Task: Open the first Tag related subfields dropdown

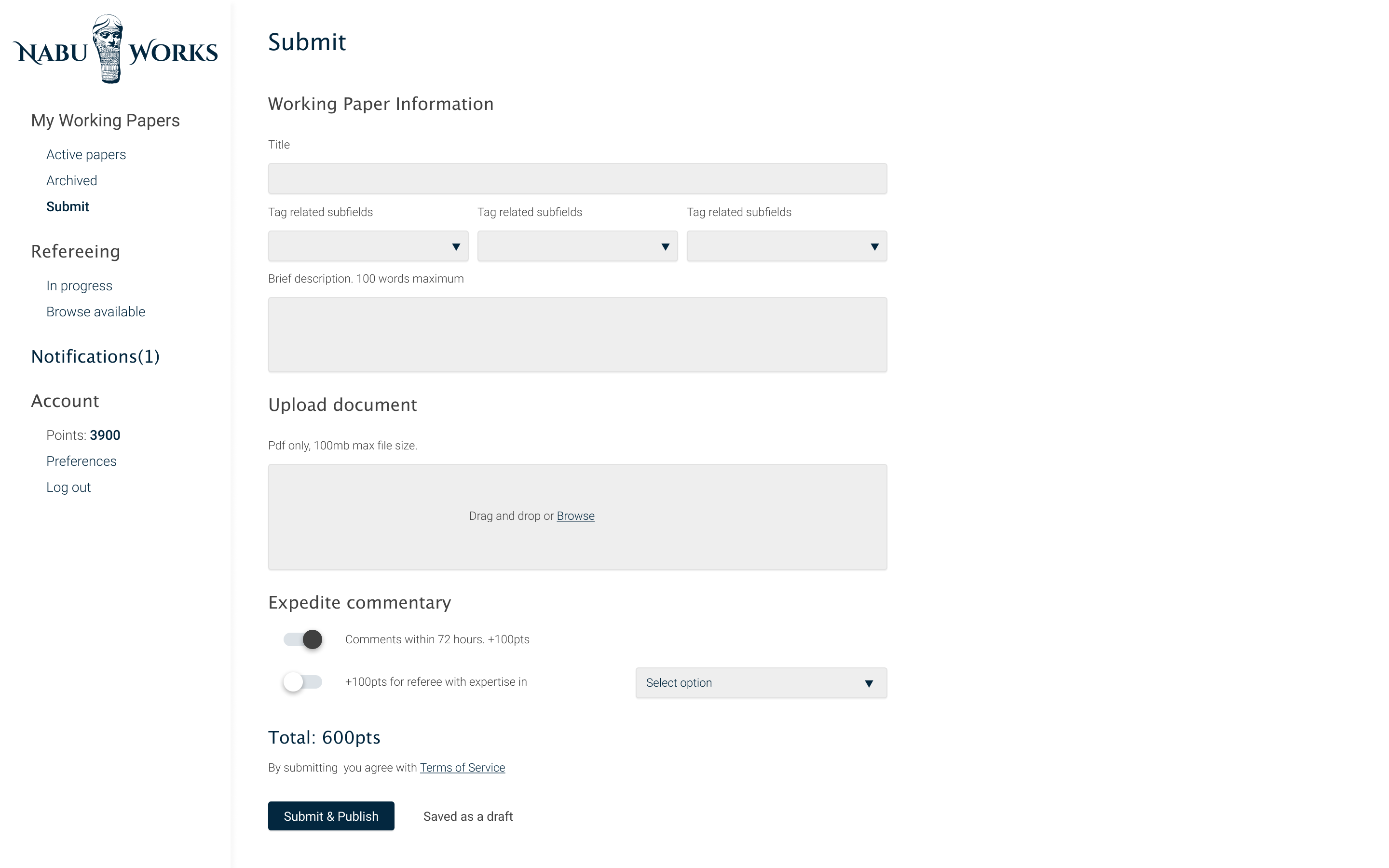Action: coord(368,246)
